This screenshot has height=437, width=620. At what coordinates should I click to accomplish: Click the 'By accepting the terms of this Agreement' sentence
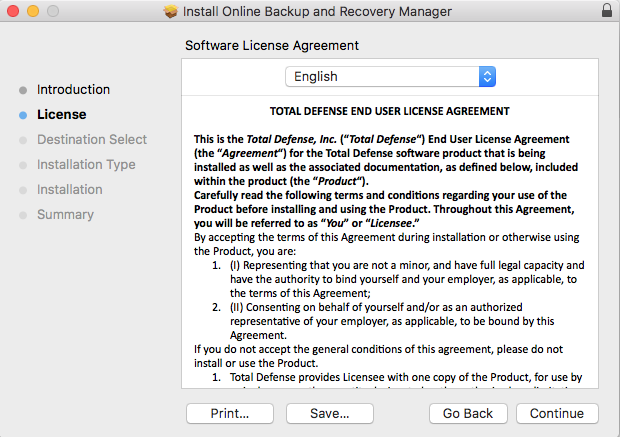point(386,244)
